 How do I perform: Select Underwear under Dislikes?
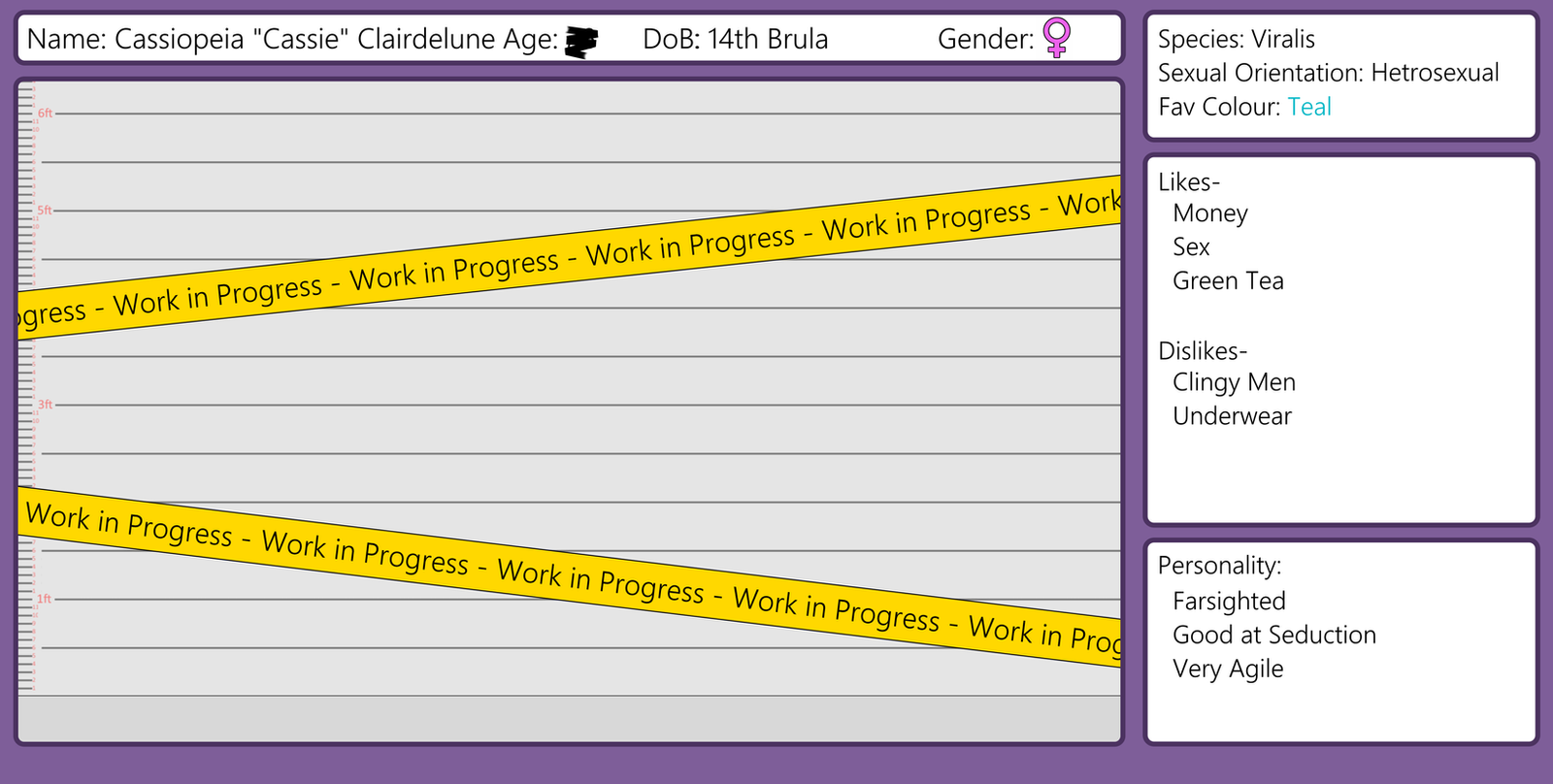tap(1232, 416)
